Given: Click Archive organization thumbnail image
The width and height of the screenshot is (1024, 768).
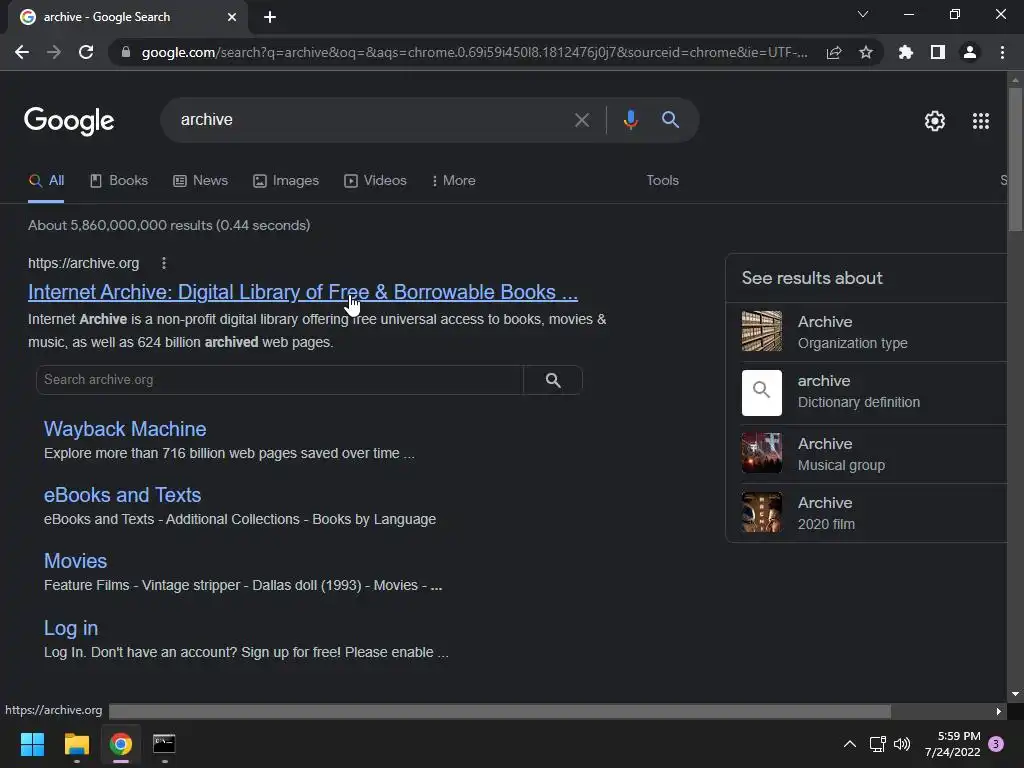Looking at the screenshot, I should (761, 331).
